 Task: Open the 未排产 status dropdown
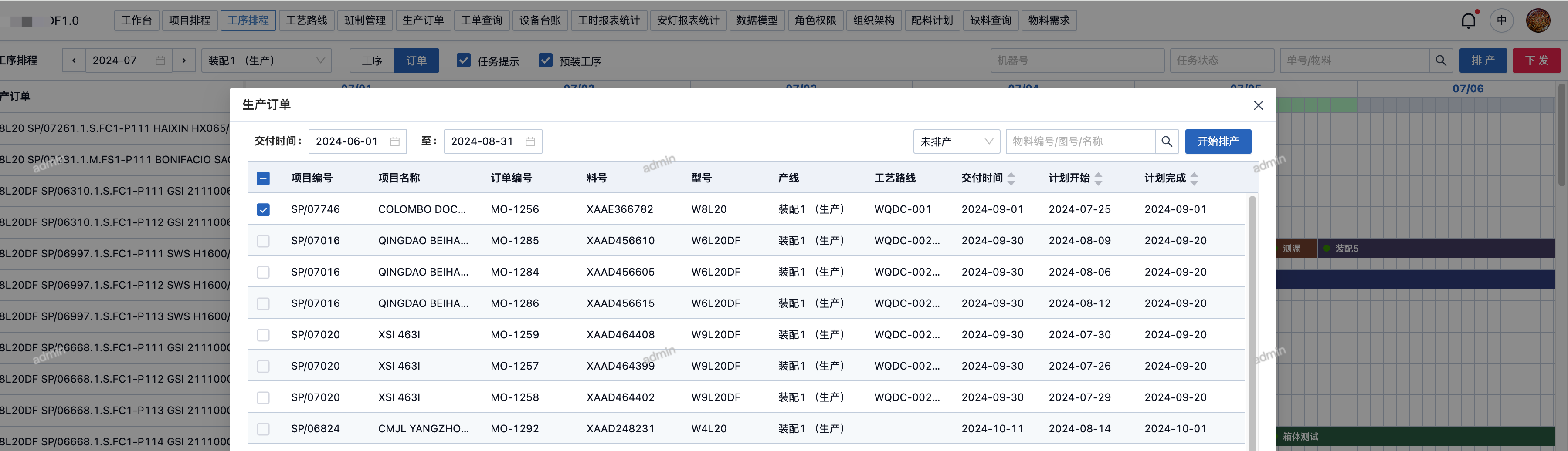[956, 141]
